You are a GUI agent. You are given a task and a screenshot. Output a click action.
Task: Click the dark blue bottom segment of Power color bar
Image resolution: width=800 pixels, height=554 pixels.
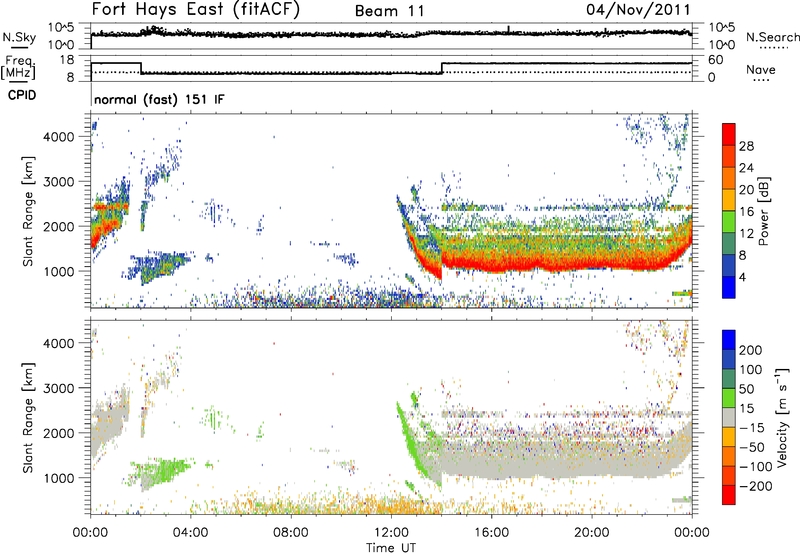729,287
